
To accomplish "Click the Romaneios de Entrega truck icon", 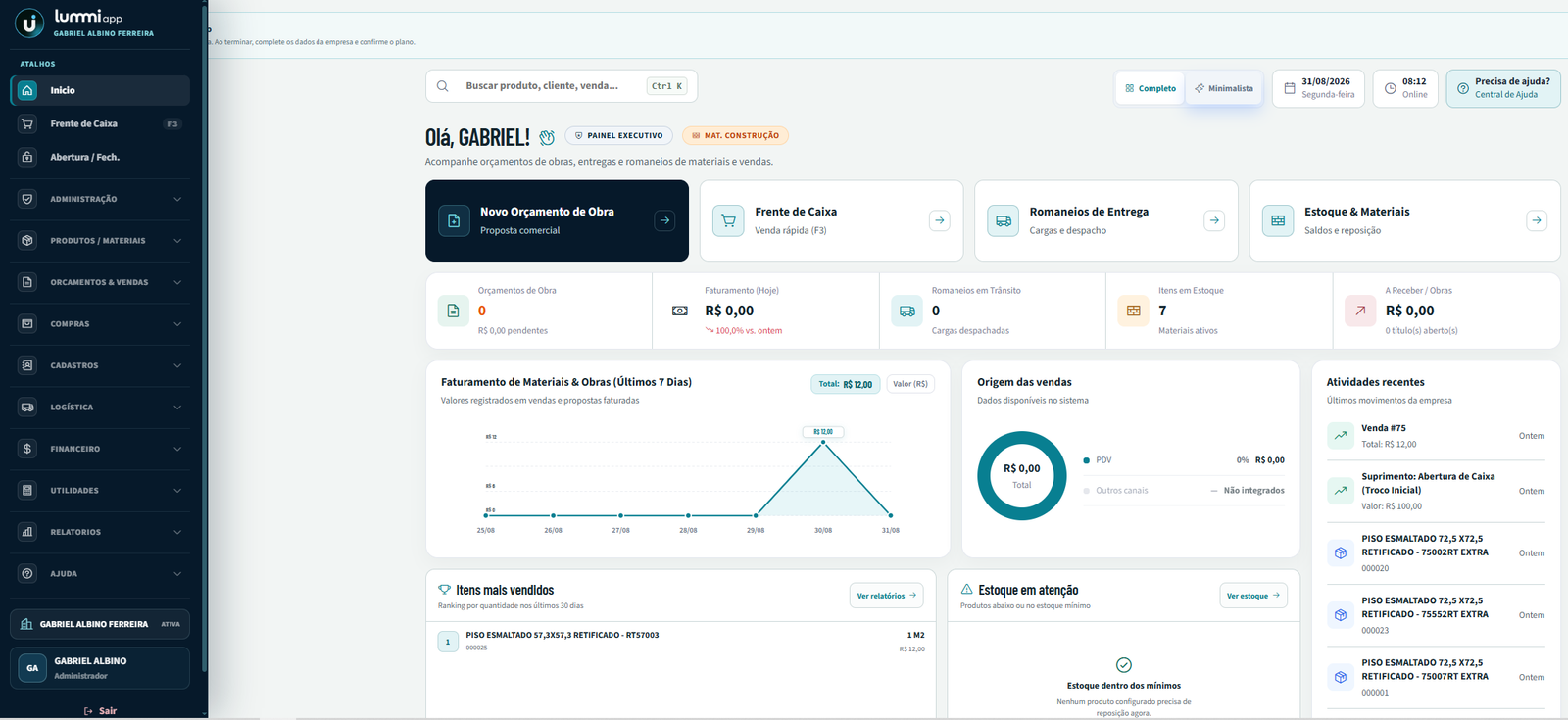I will [x=1003, y=220].
